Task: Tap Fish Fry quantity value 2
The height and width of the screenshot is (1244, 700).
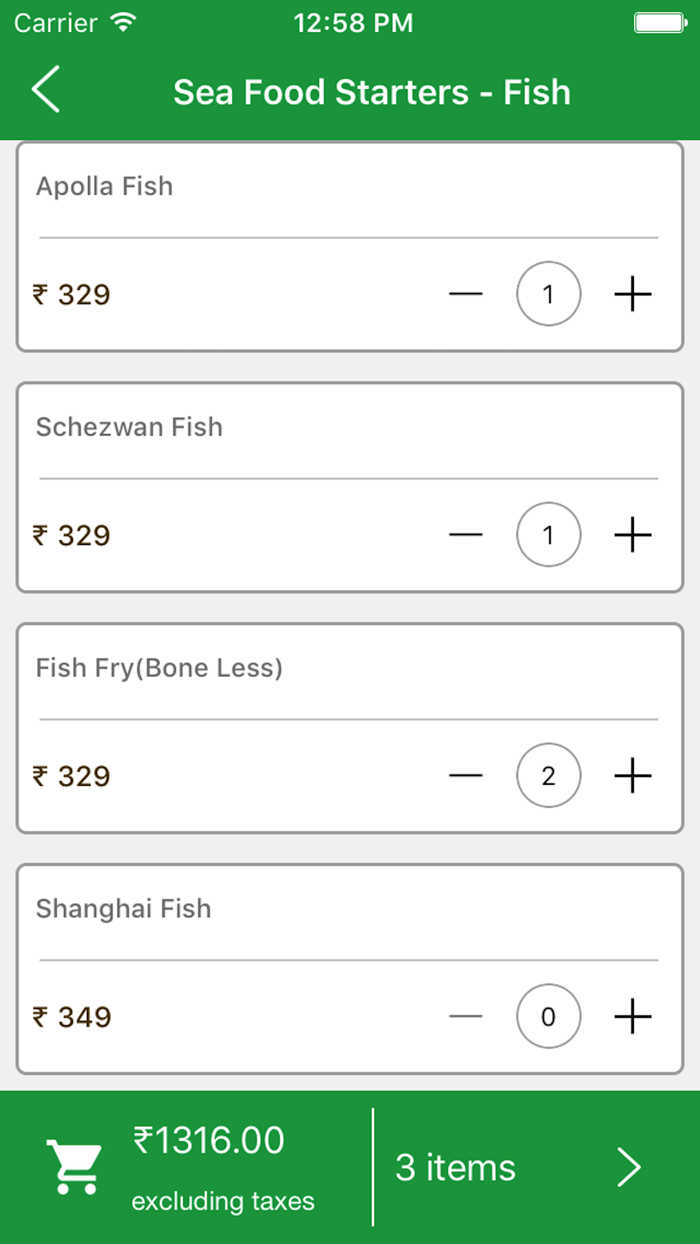Action: pyautogui.click(x=548, y=776)
